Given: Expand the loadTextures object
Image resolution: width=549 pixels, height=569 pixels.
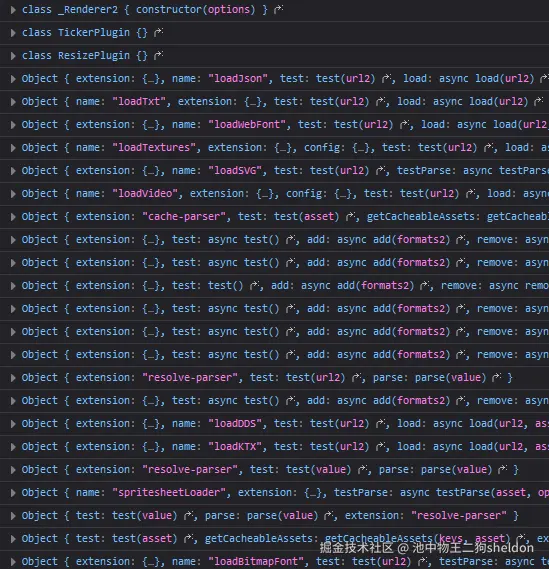Looking at the screenshot, I should 13,148.
